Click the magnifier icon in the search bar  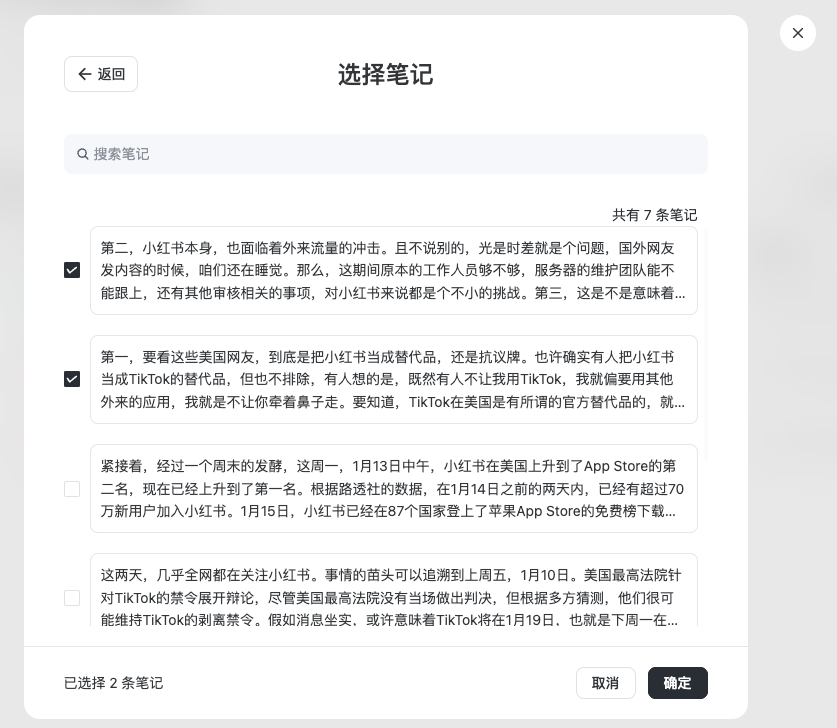(x=82, y=154)
